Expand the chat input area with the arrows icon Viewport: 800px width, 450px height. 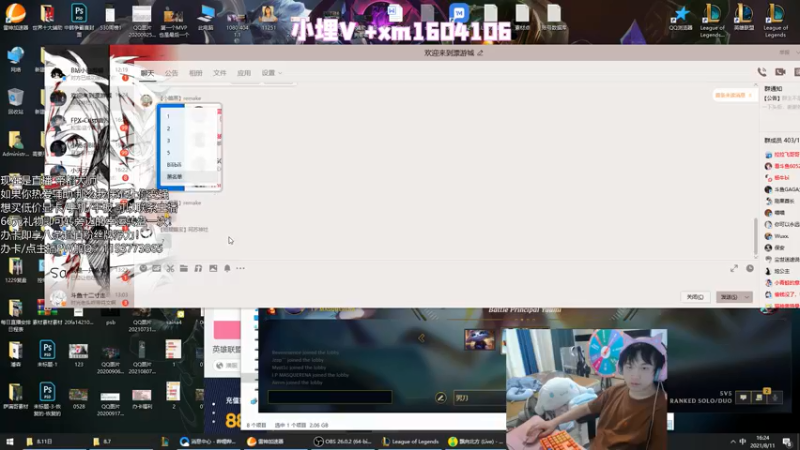(734, 268)
